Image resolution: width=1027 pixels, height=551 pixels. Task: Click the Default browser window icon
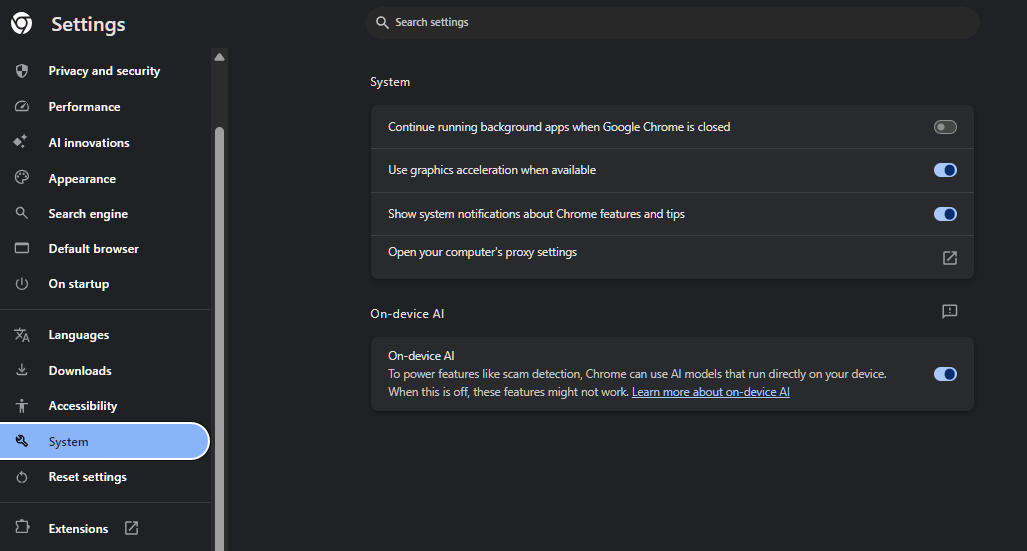(22, 248)
